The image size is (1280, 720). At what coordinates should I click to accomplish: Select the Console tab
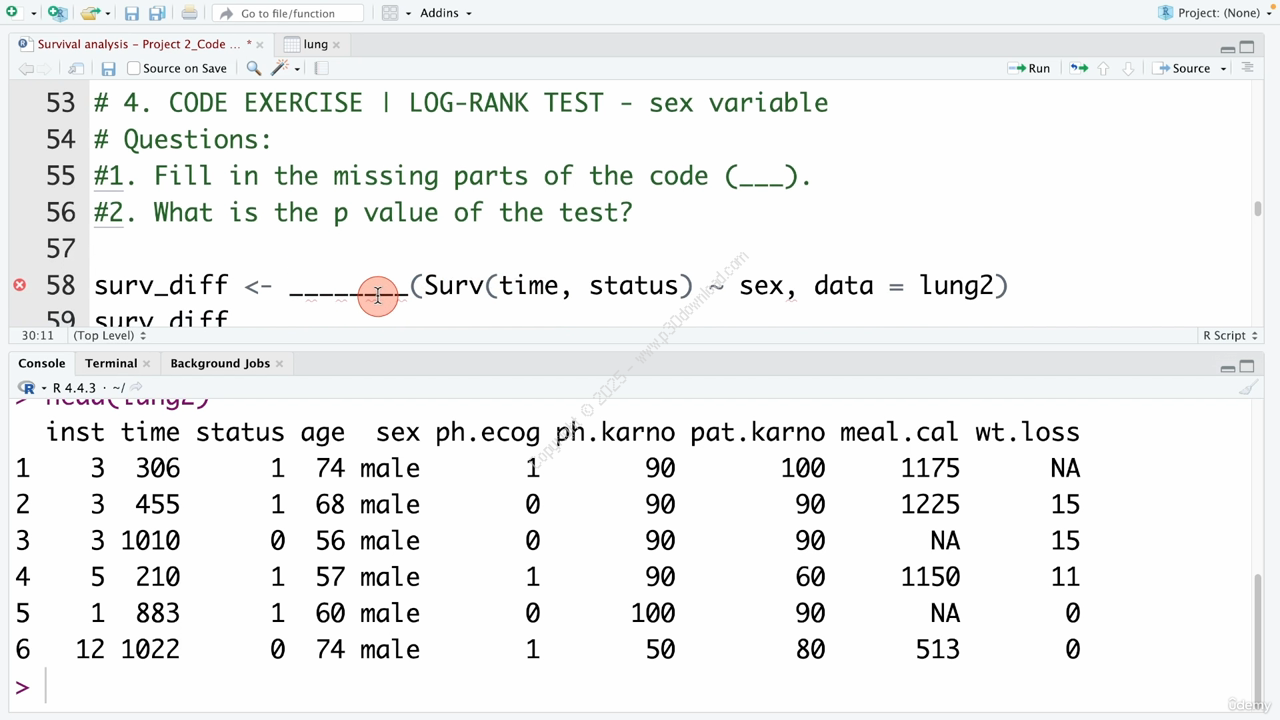pyautogui.click(x=41, y=363)
